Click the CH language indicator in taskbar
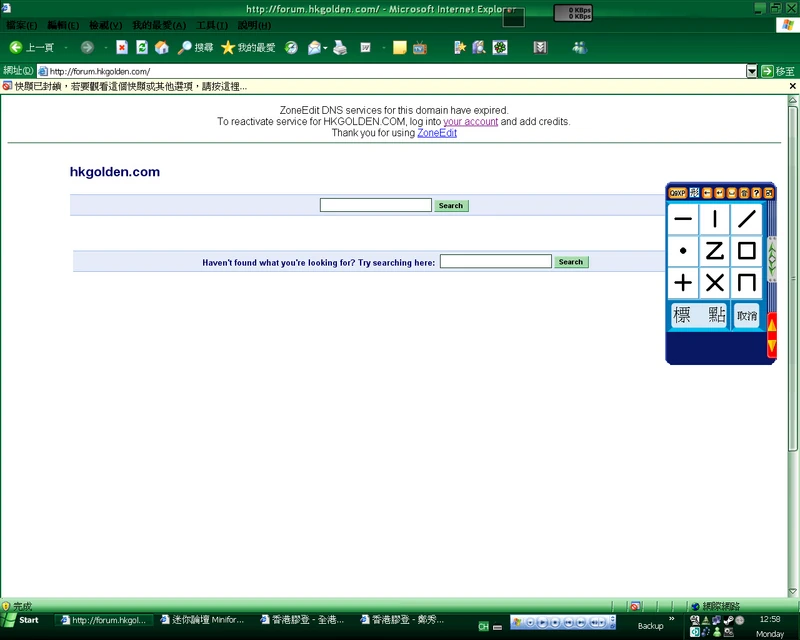800x640 pixels. click(483, 626)
